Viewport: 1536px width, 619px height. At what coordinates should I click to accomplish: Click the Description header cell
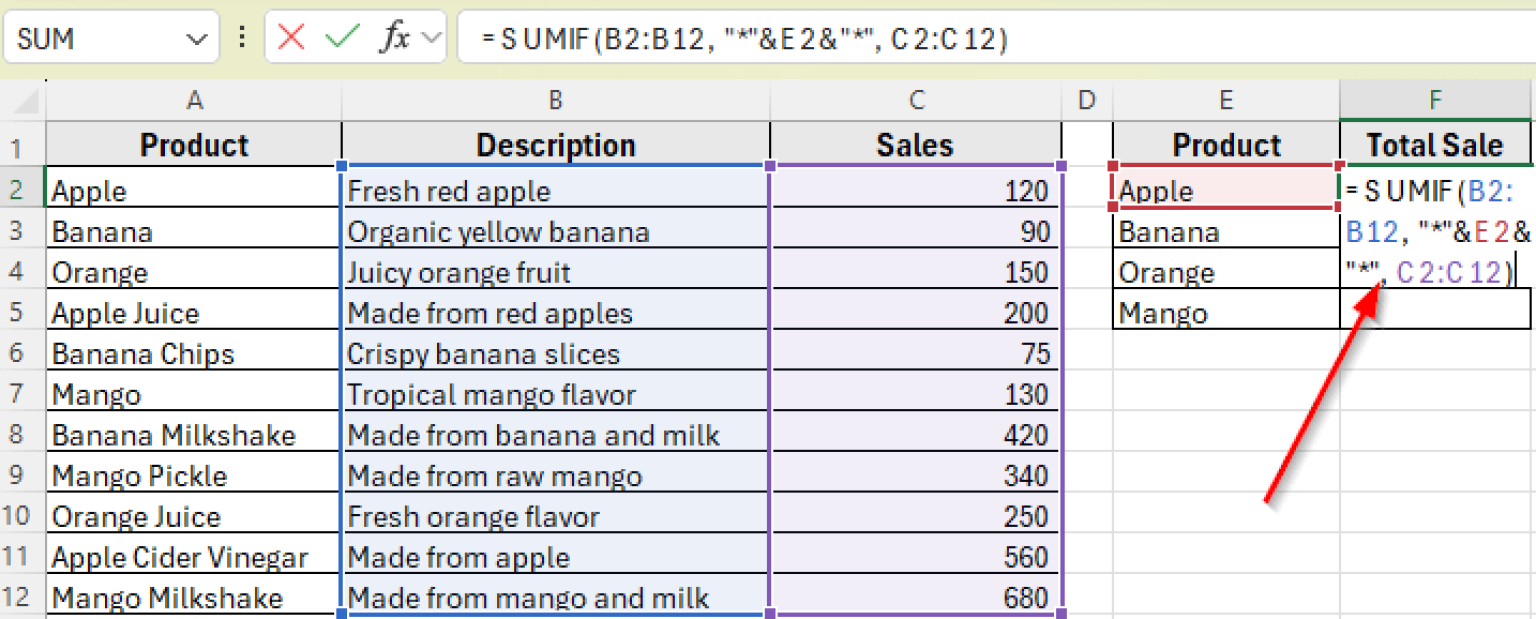555,145
